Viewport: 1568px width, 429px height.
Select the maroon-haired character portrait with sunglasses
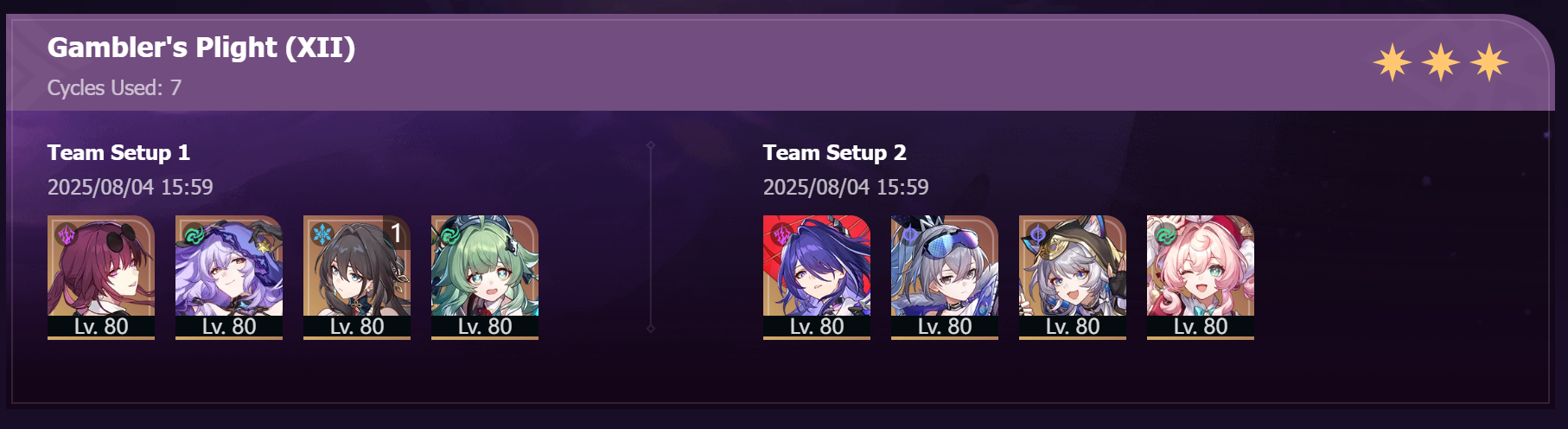pos(101,277)
